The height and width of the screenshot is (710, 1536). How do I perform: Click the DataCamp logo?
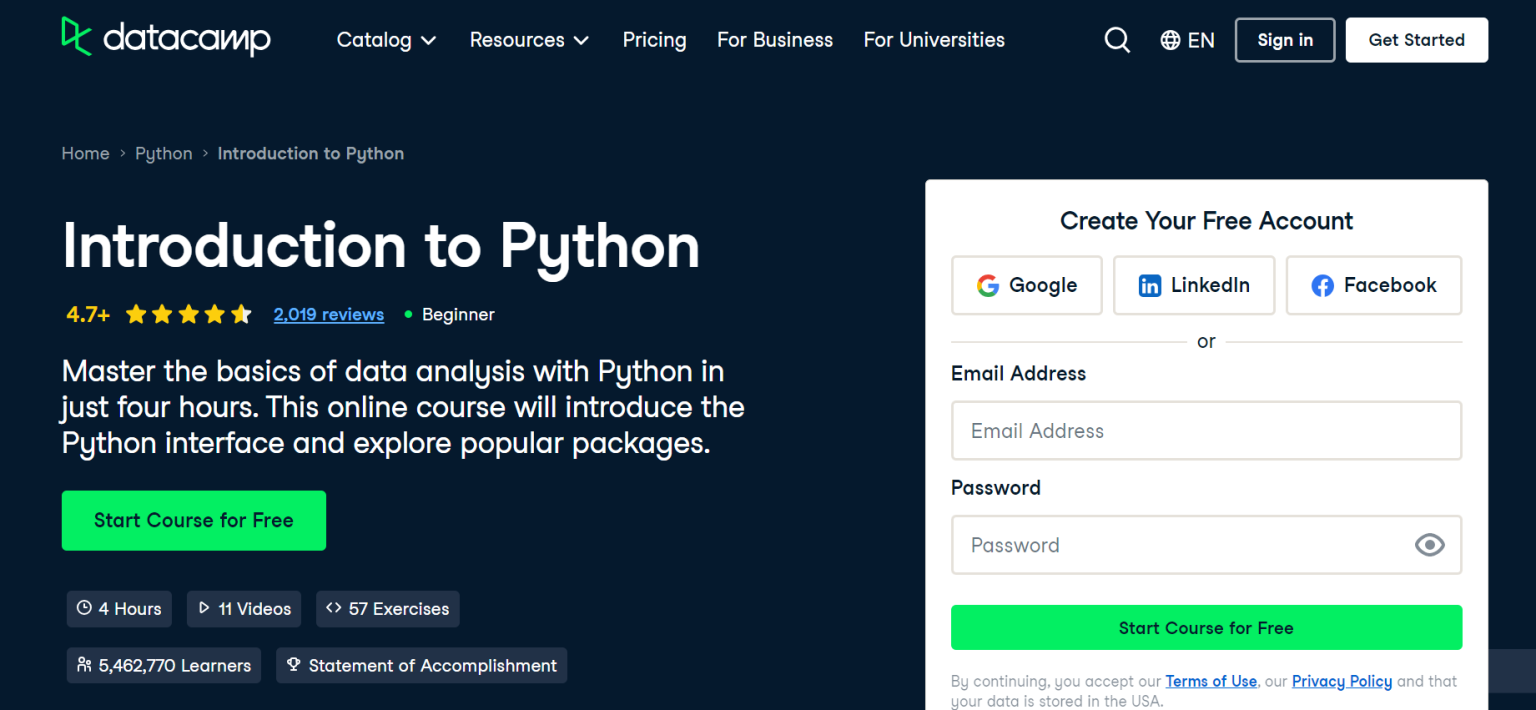click(x=165, y=38)
